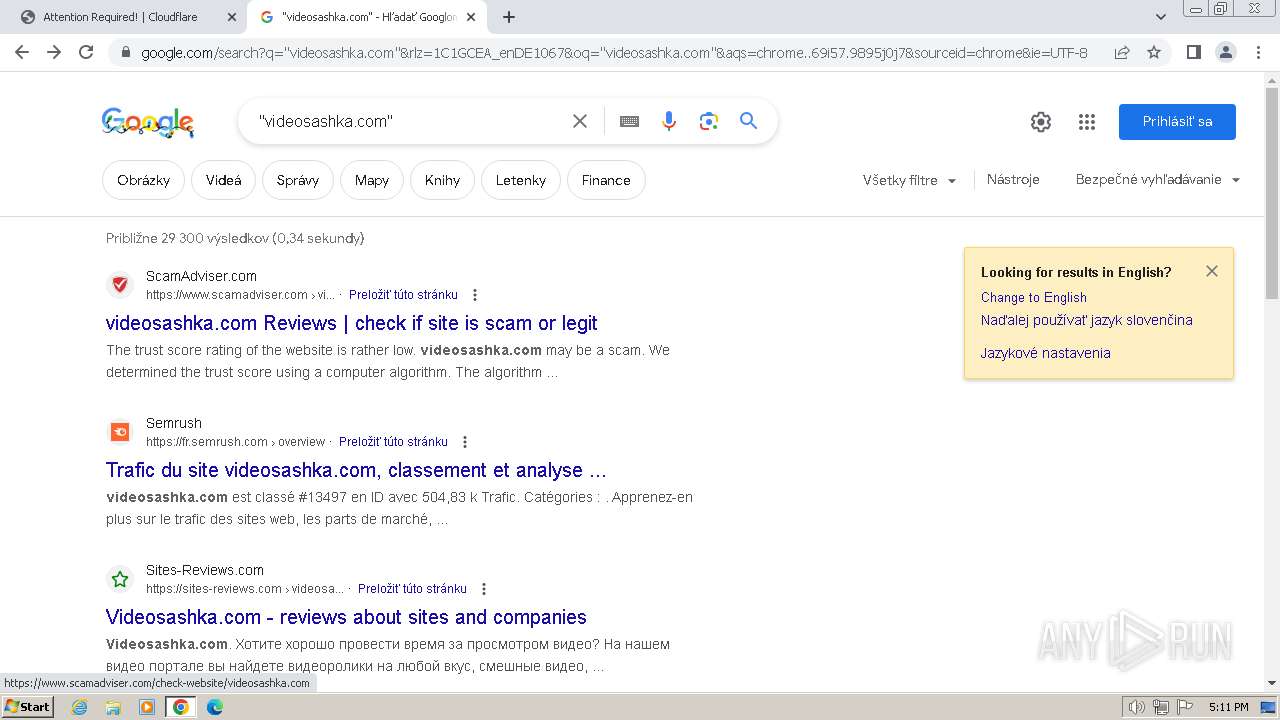The height and width of the screenshot is (720, 1280).
Task: Filter results by Mapy
Action: 372,180
